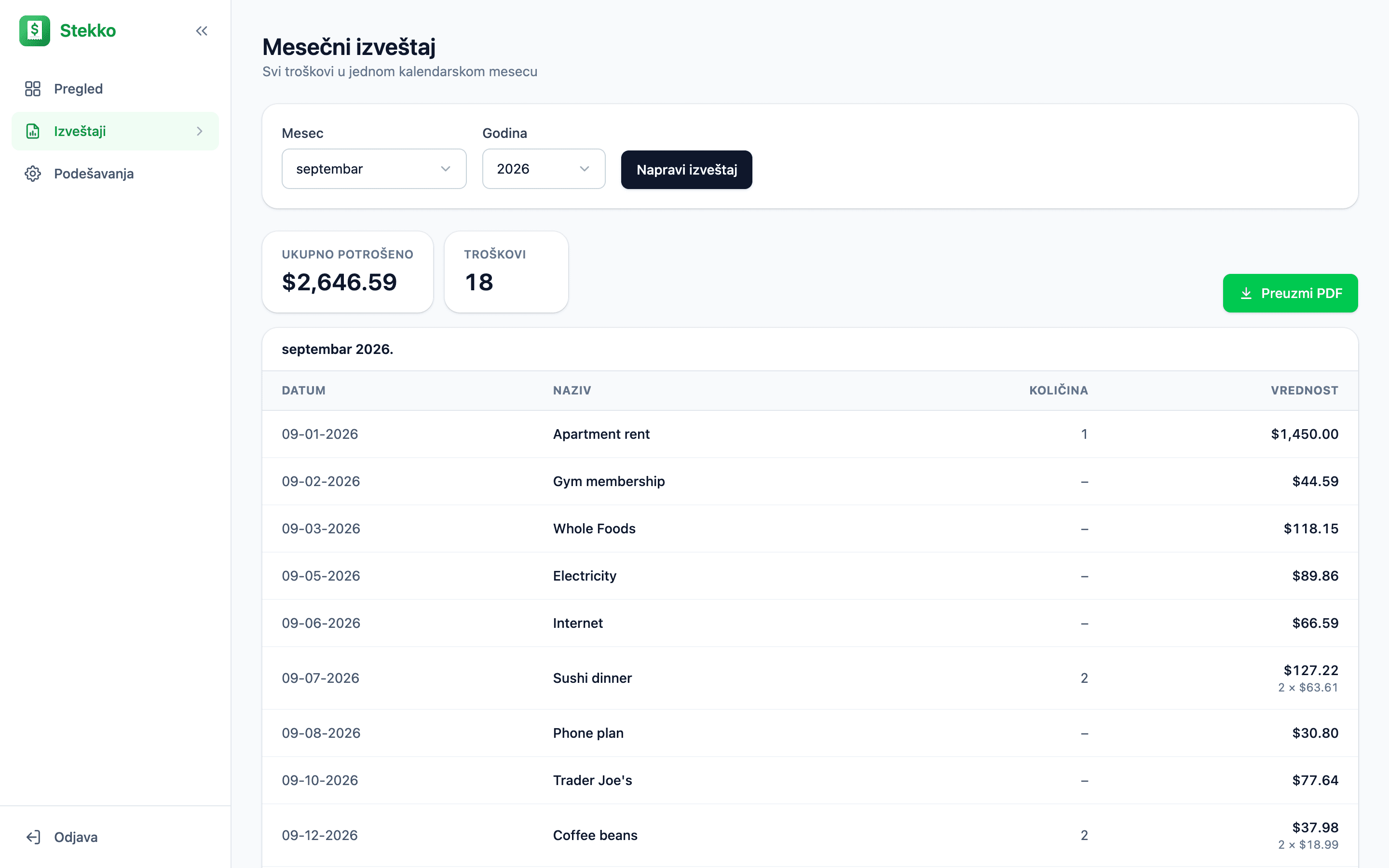Click Odjava to sign out
The height and width of the screenshot is (868, 1389).
(115, 837)
